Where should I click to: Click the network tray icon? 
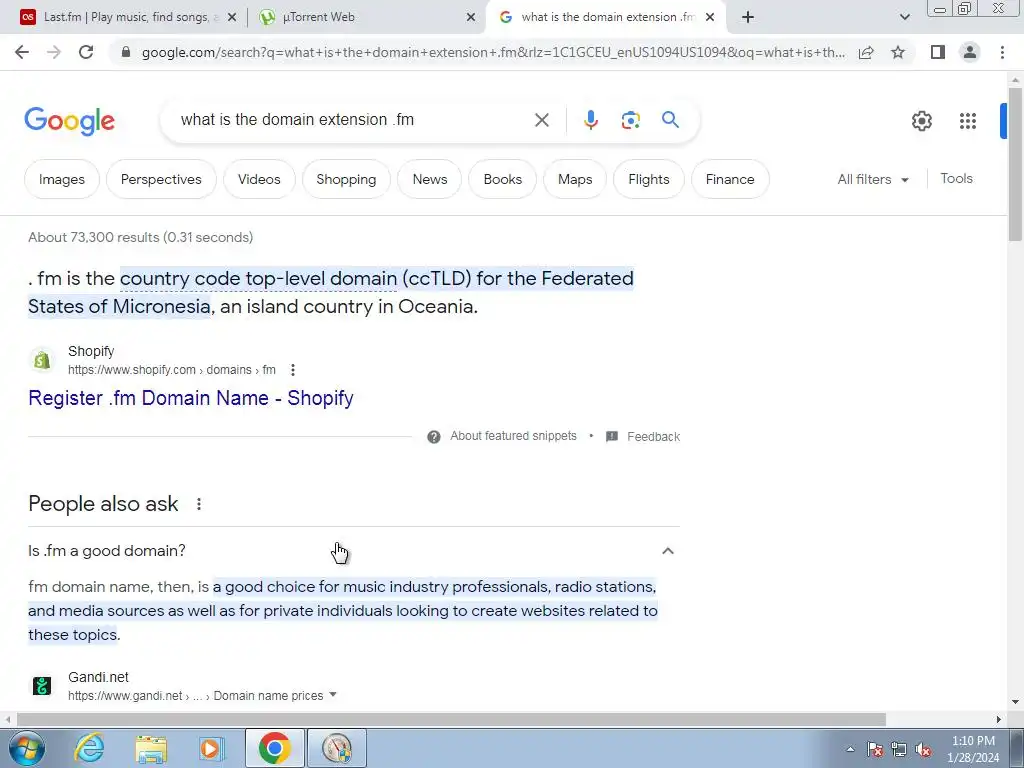pyautogui.click(x=899, y=750)
